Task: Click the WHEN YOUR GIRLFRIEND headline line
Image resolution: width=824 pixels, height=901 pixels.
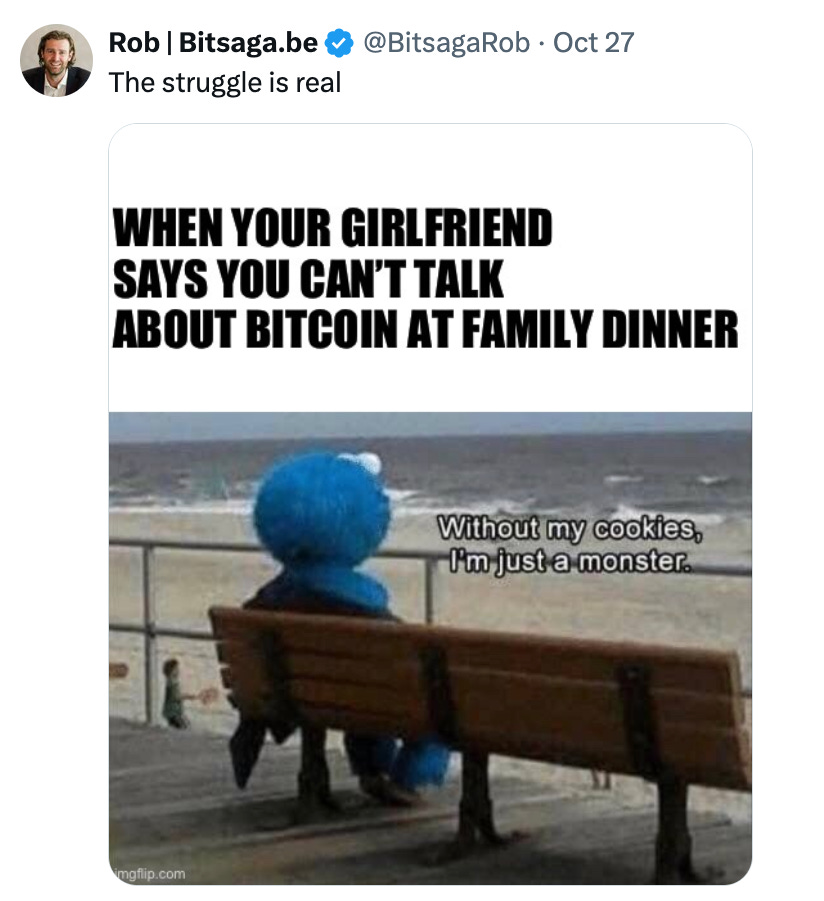Action: [332, 228]
